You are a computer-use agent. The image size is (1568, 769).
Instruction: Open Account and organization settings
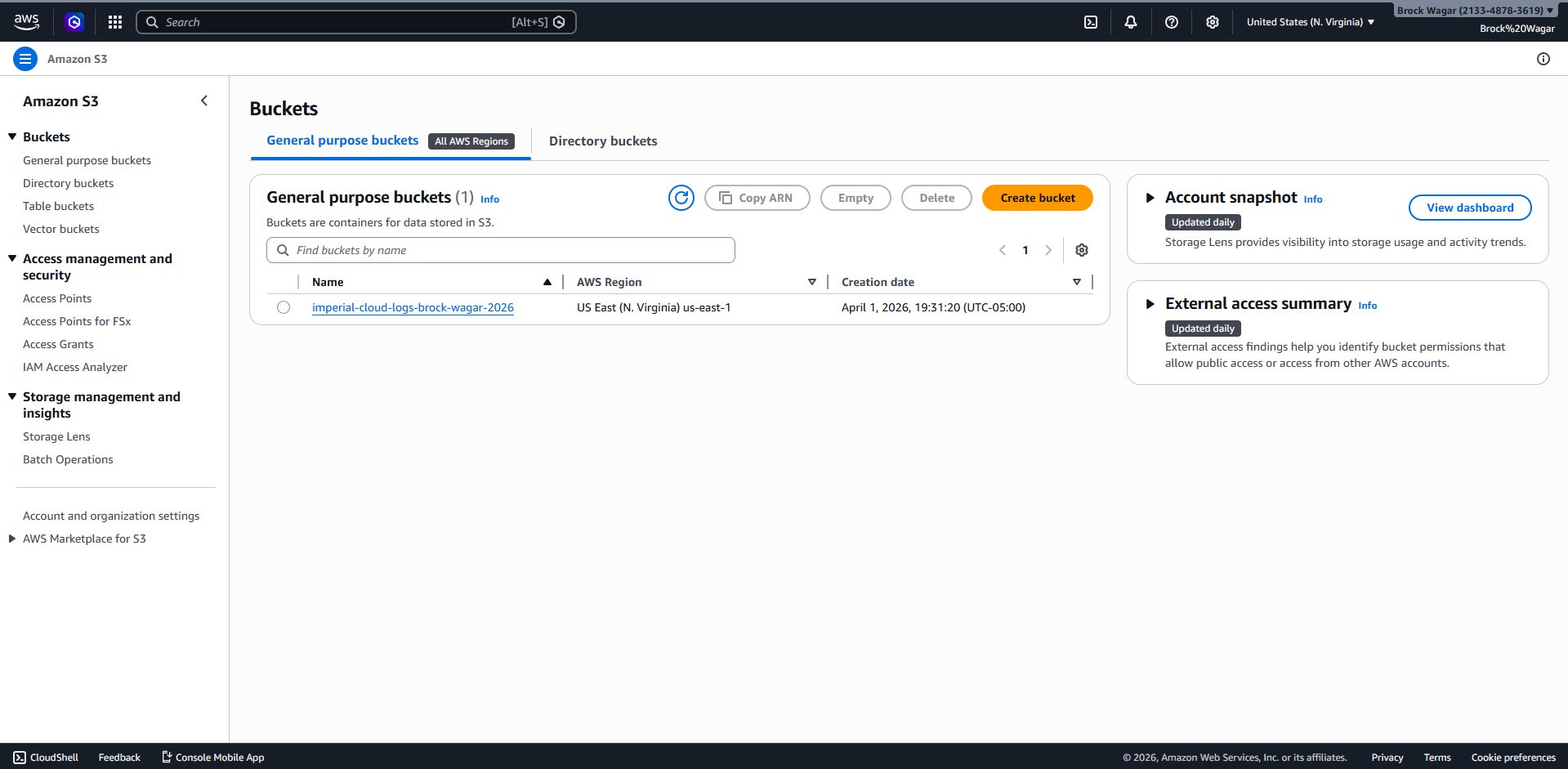click(111, 516)
